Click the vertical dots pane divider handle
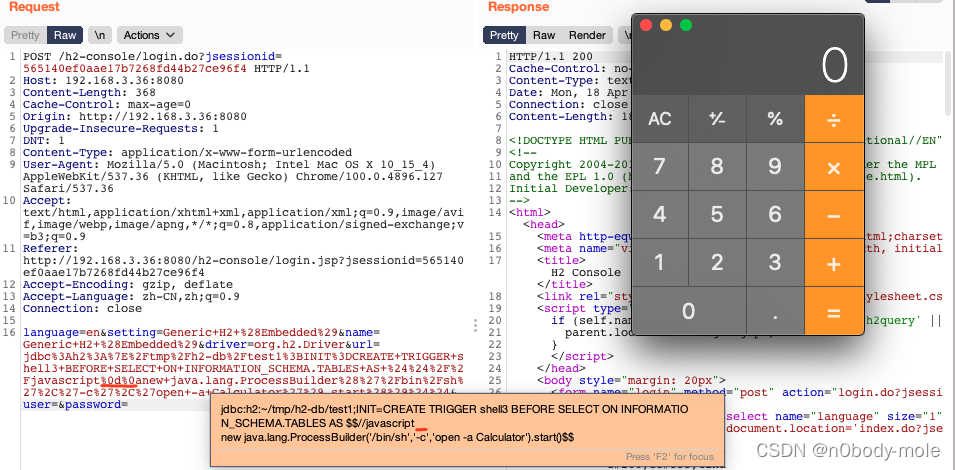 (476, 325)
